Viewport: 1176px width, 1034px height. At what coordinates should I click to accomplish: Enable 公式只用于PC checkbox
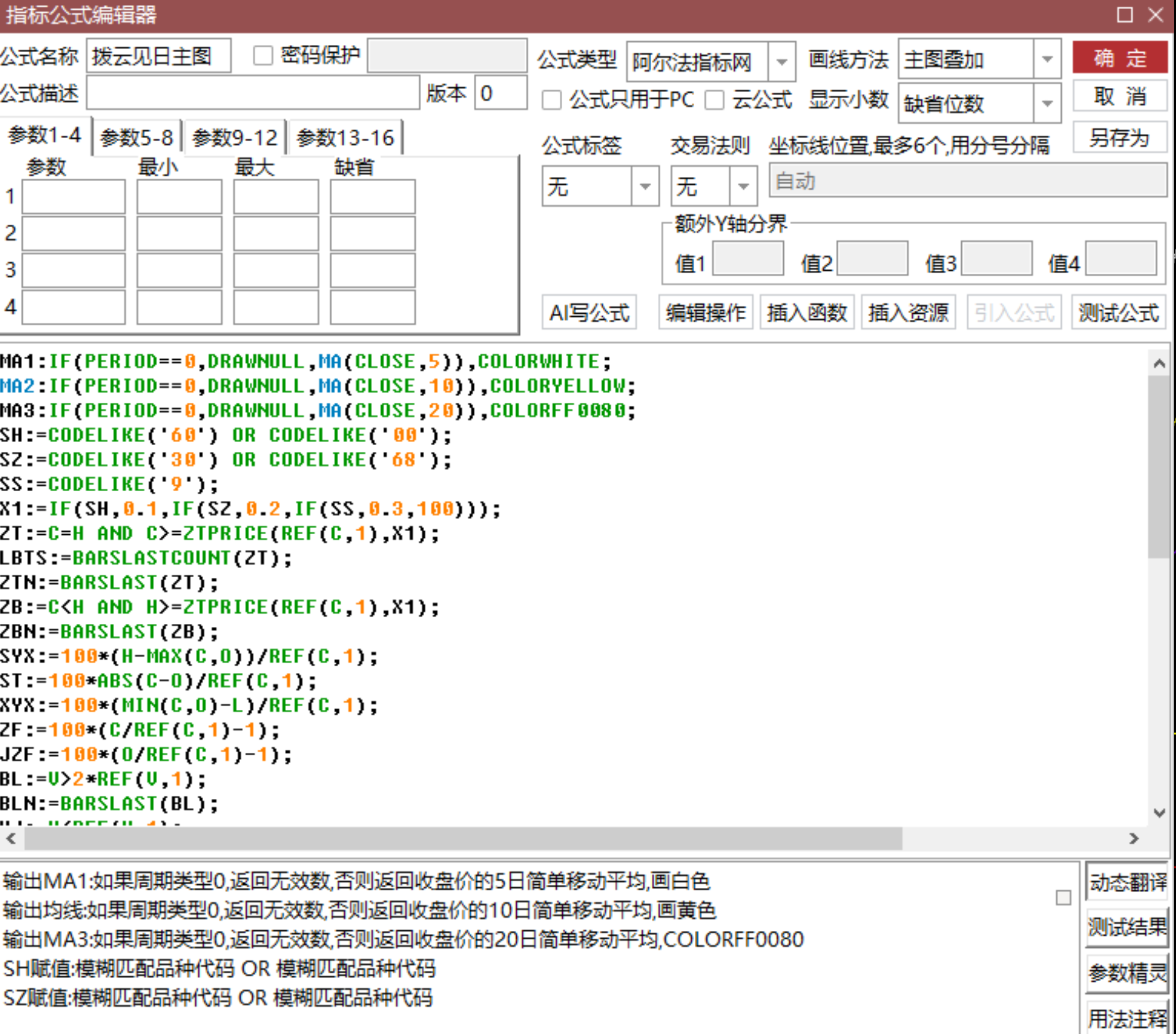[x=552, y=99]
